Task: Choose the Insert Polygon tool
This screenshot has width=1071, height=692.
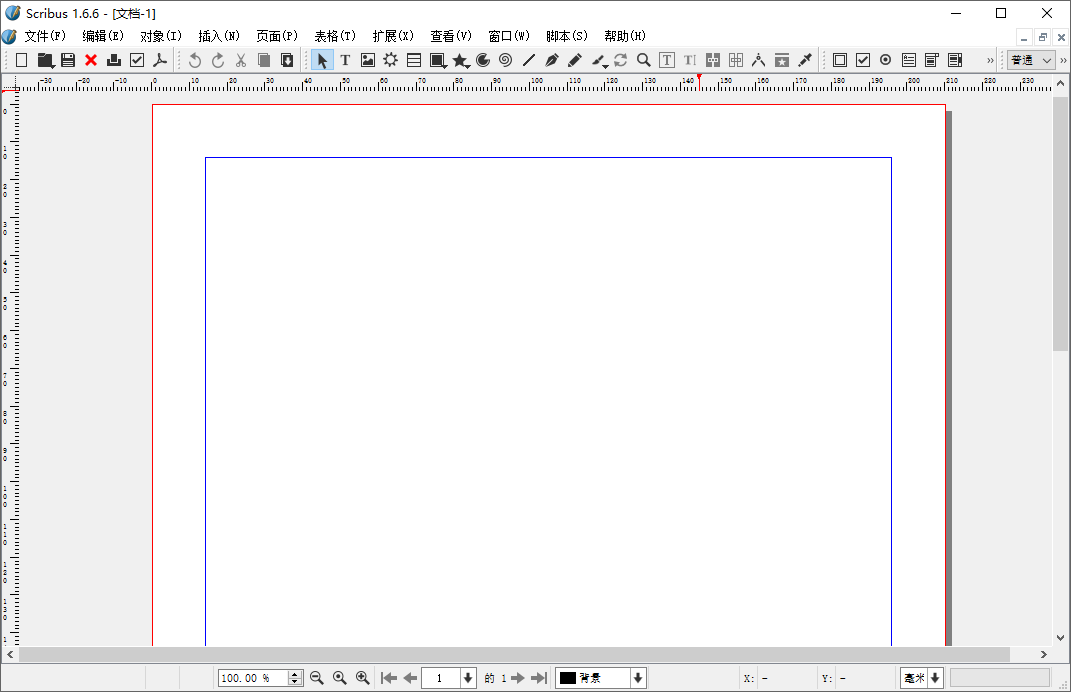Action: click(x=459, y=59)
